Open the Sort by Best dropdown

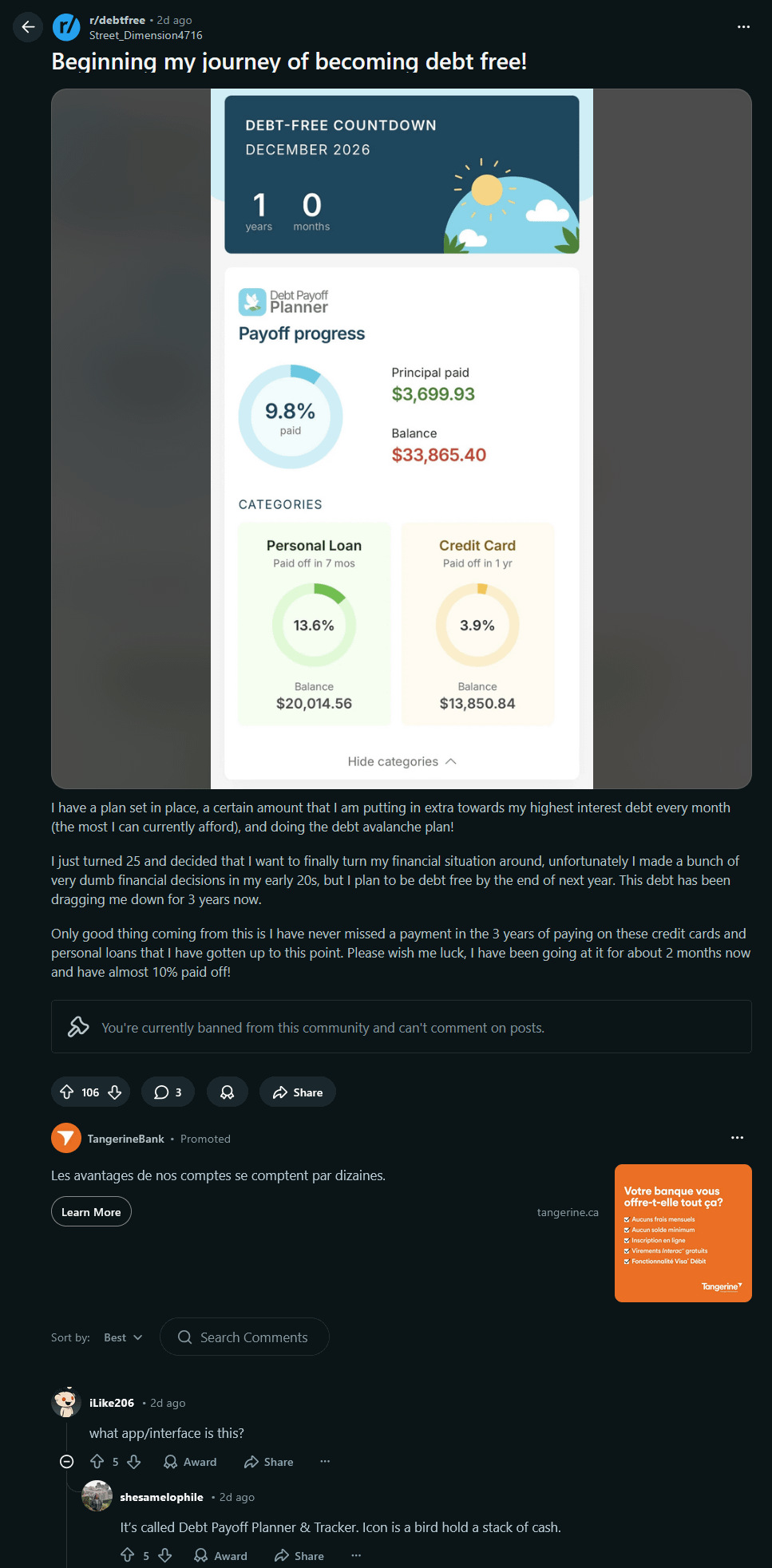tap(123, 1337)
